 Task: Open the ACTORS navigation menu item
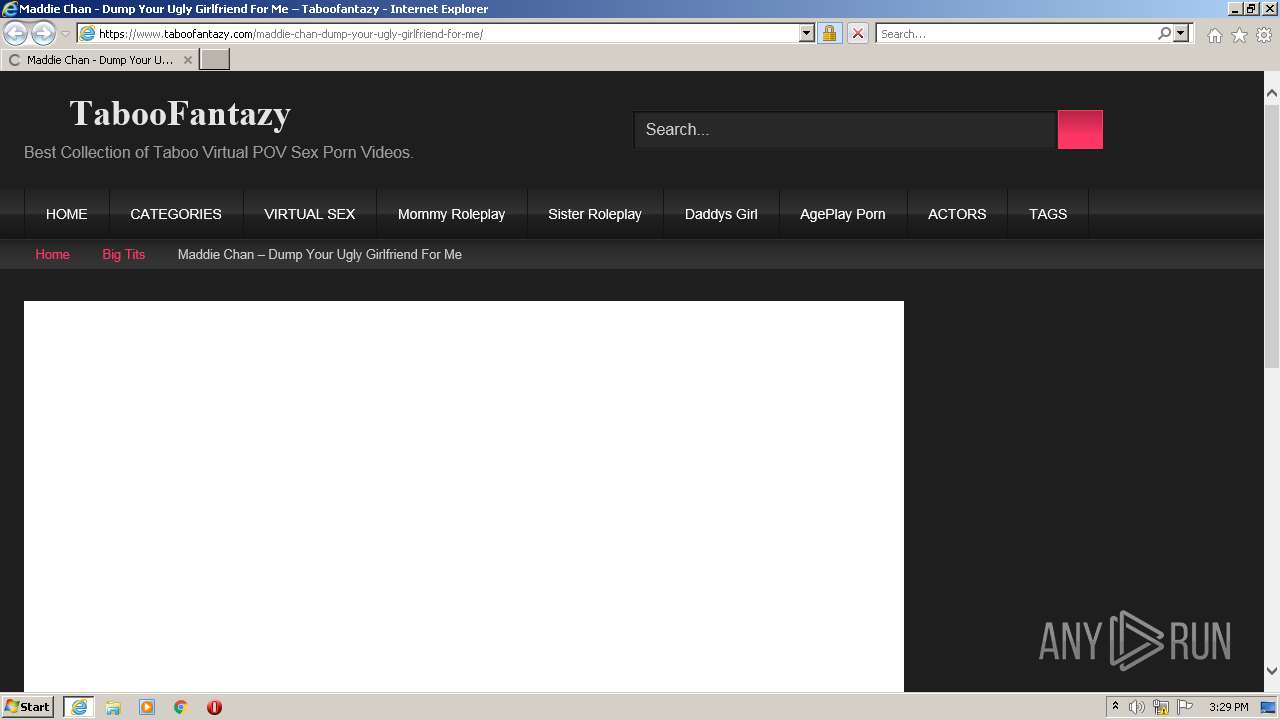tap(957, 214)
